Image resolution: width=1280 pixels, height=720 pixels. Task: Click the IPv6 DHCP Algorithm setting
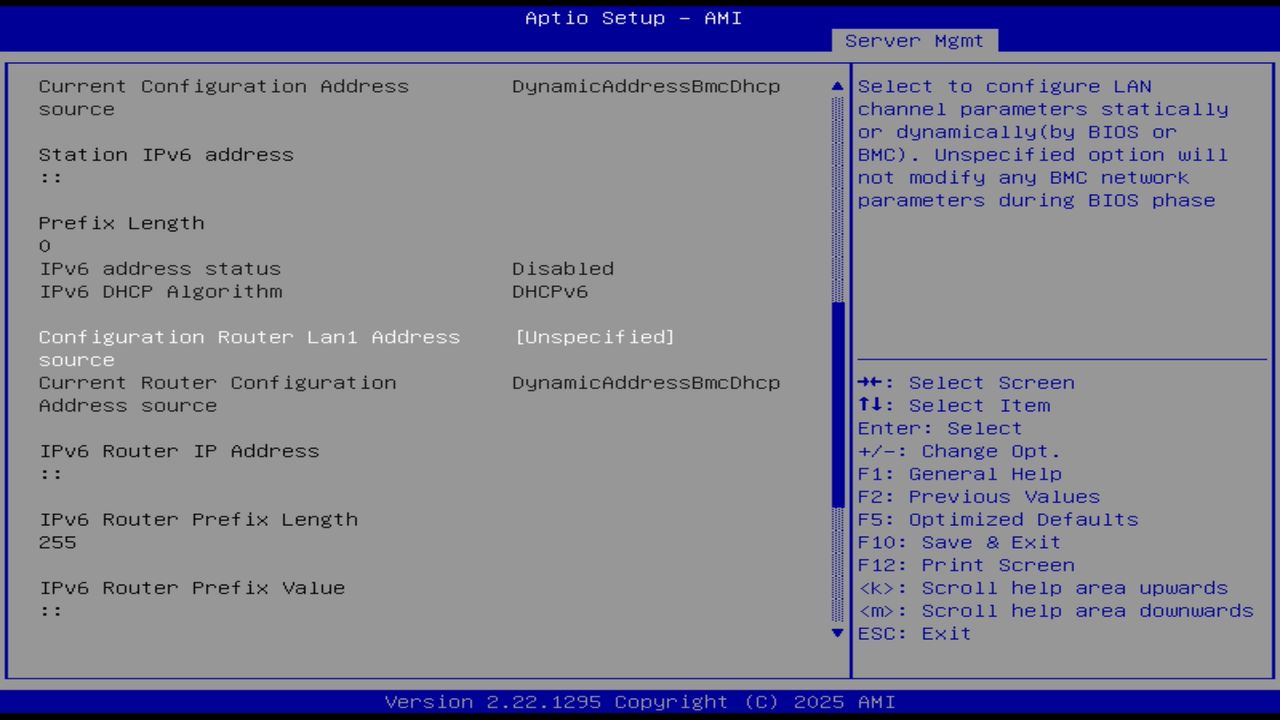click(160, 291)
